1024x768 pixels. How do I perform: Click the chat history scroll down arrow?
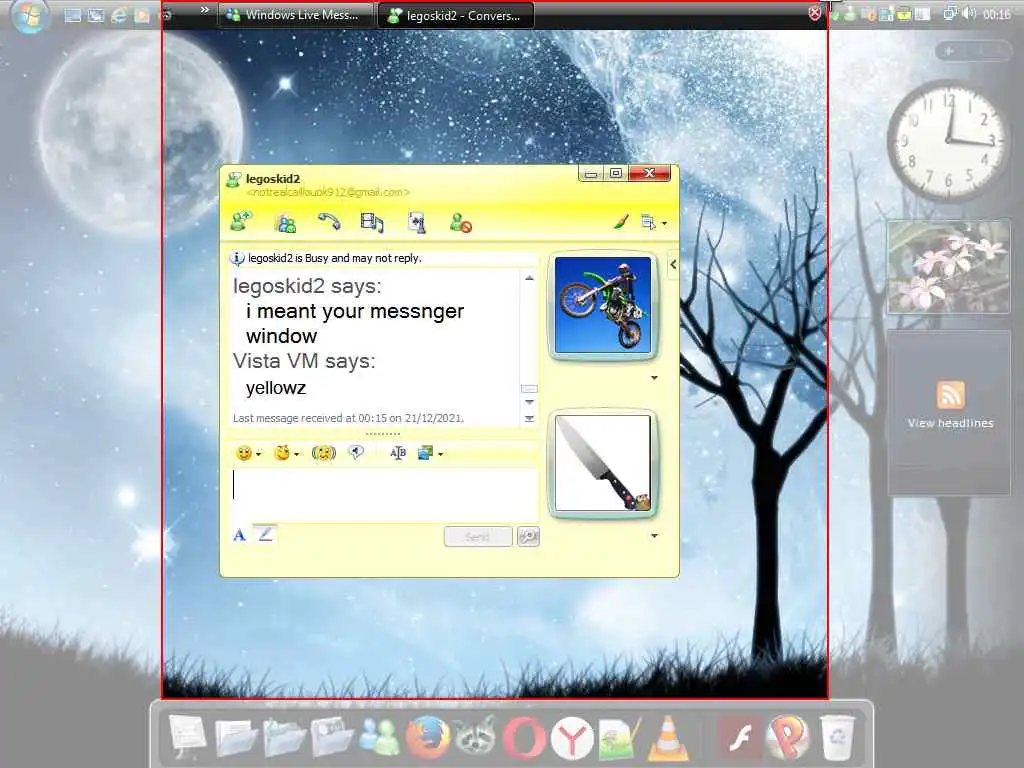click(x=530, y=402)
